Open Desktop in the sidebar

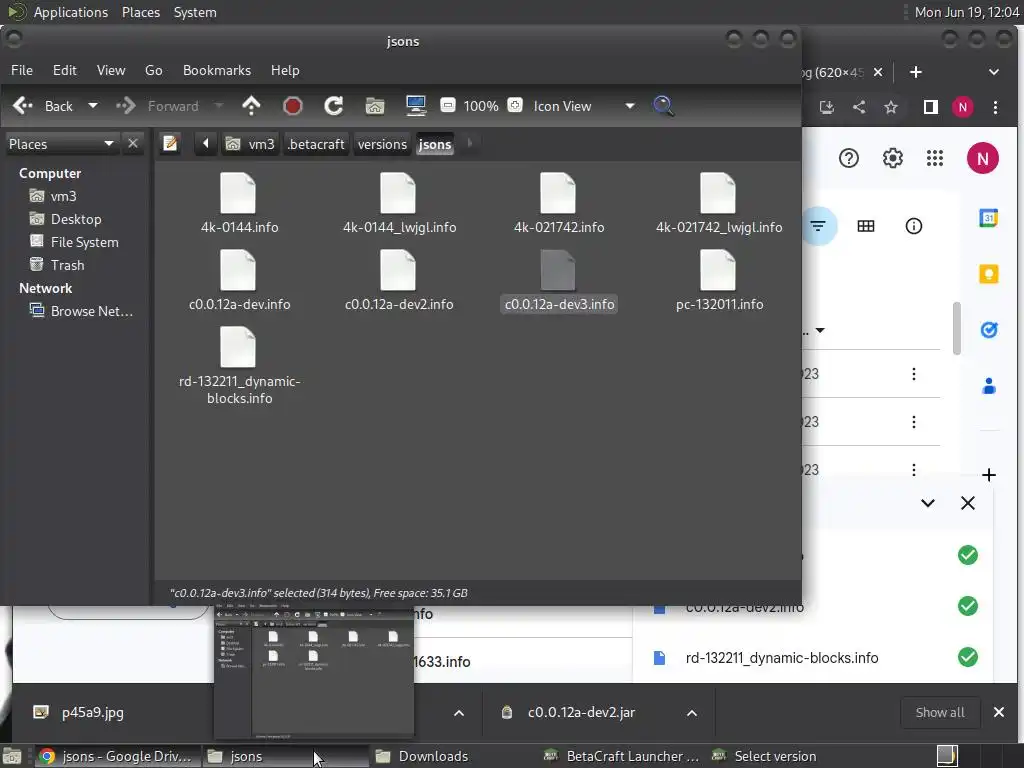point(76,219)
